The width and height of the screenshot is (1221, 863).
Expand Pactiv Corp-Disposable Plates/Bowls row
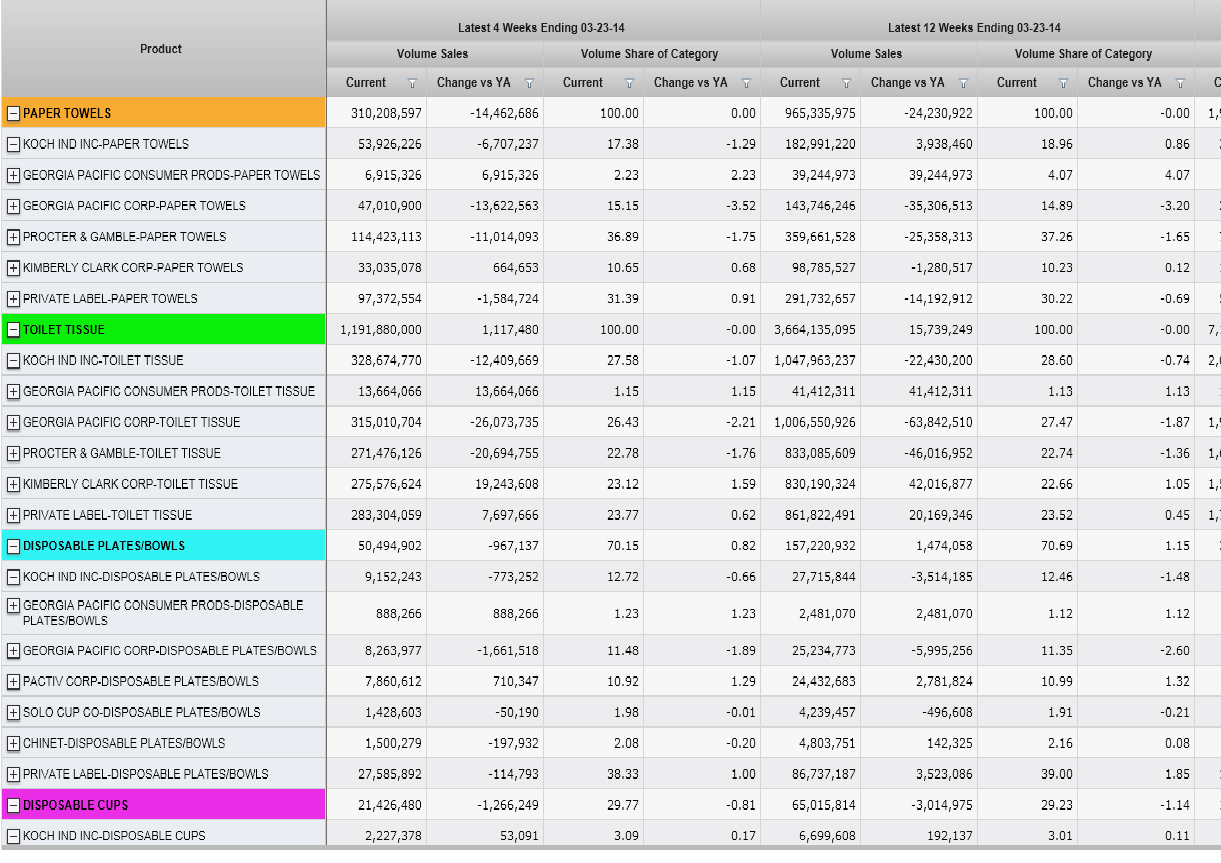[14, 681]
